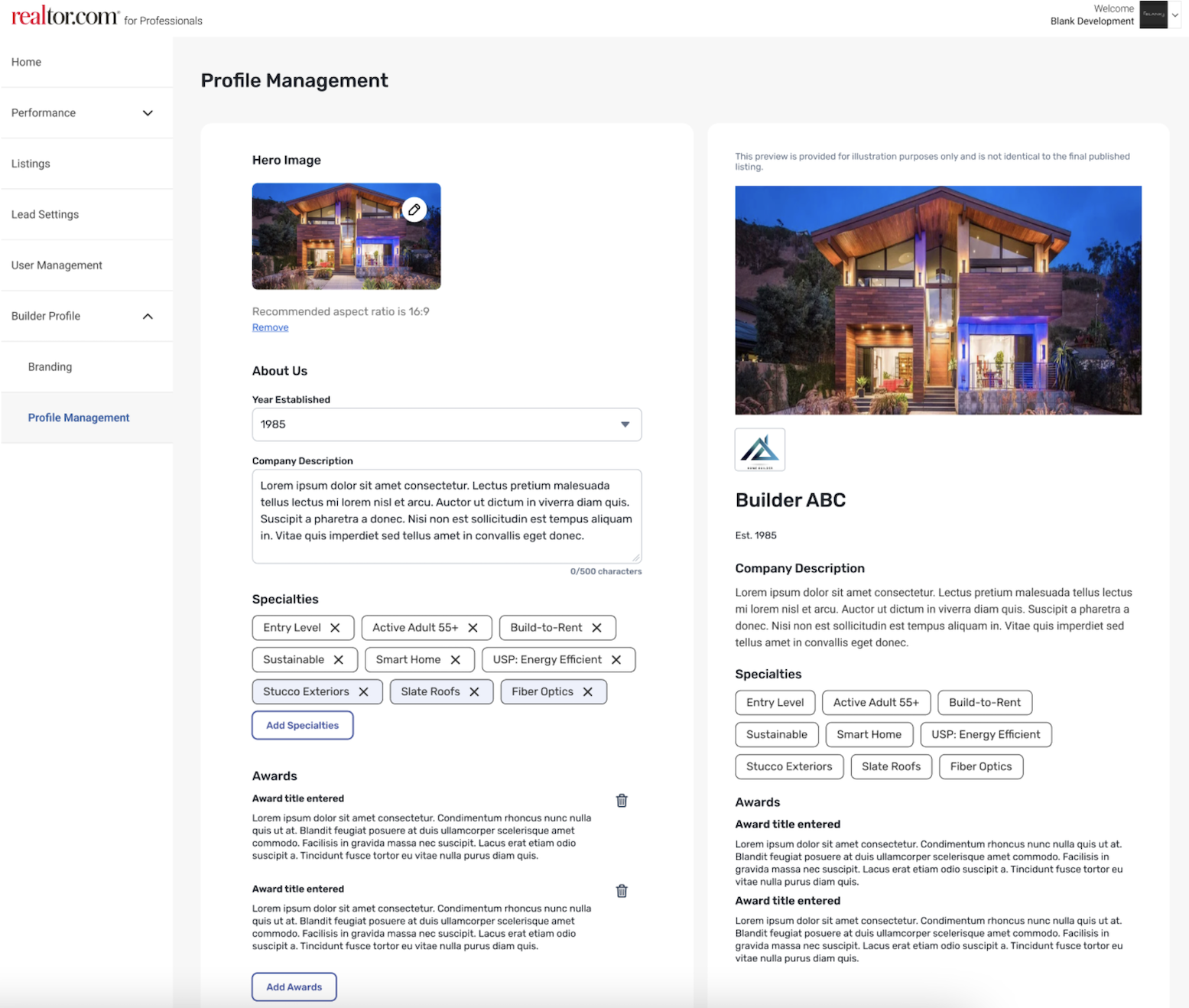Remove the Fiber Optics specialty tag
Image resolution: width=1189 pixels, height=1008 pixels.
click(x=588, y=692)
